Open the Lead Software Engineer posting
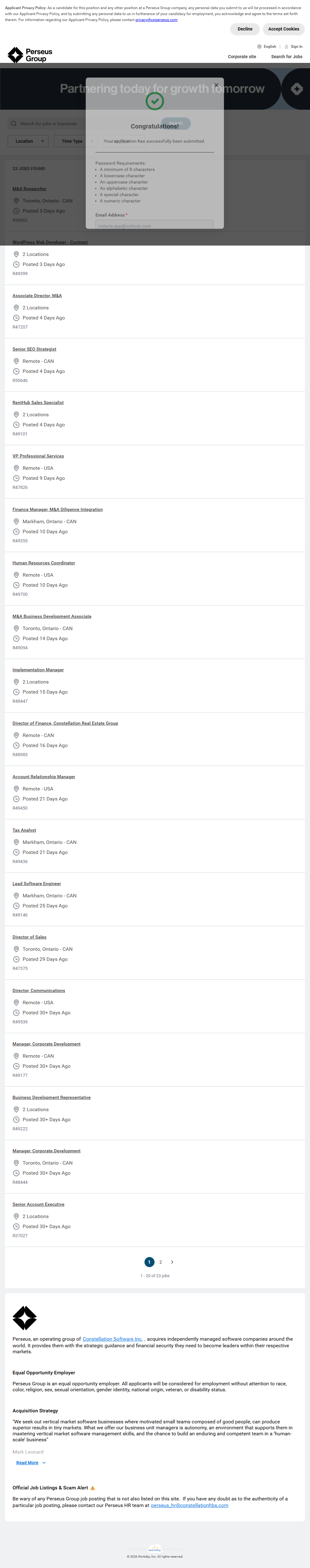310x1568 pixels. point(36,884)
